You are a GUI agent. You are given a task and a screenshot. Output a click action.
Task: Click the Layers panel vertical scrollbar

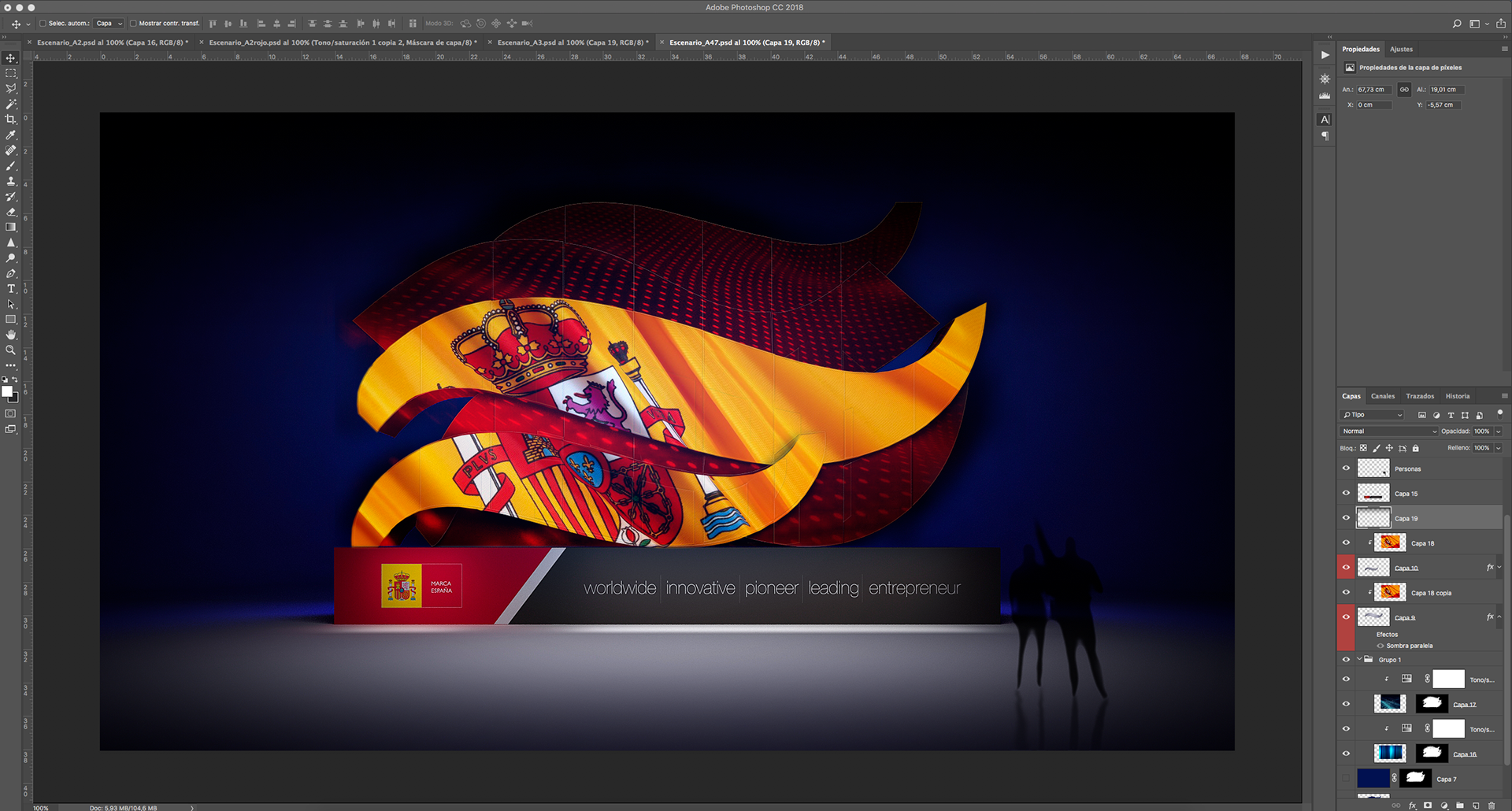(1506, 639)
